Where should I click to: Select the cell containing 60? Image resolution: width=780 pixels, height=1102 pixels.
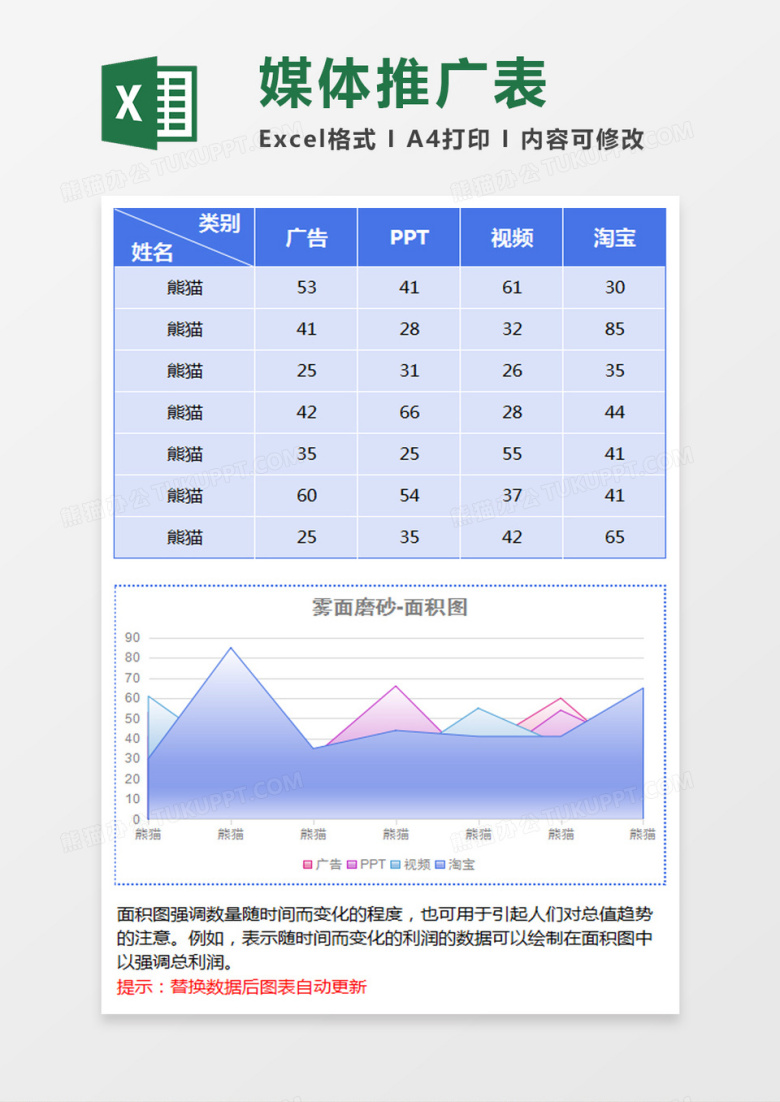[x=306, y=495]
